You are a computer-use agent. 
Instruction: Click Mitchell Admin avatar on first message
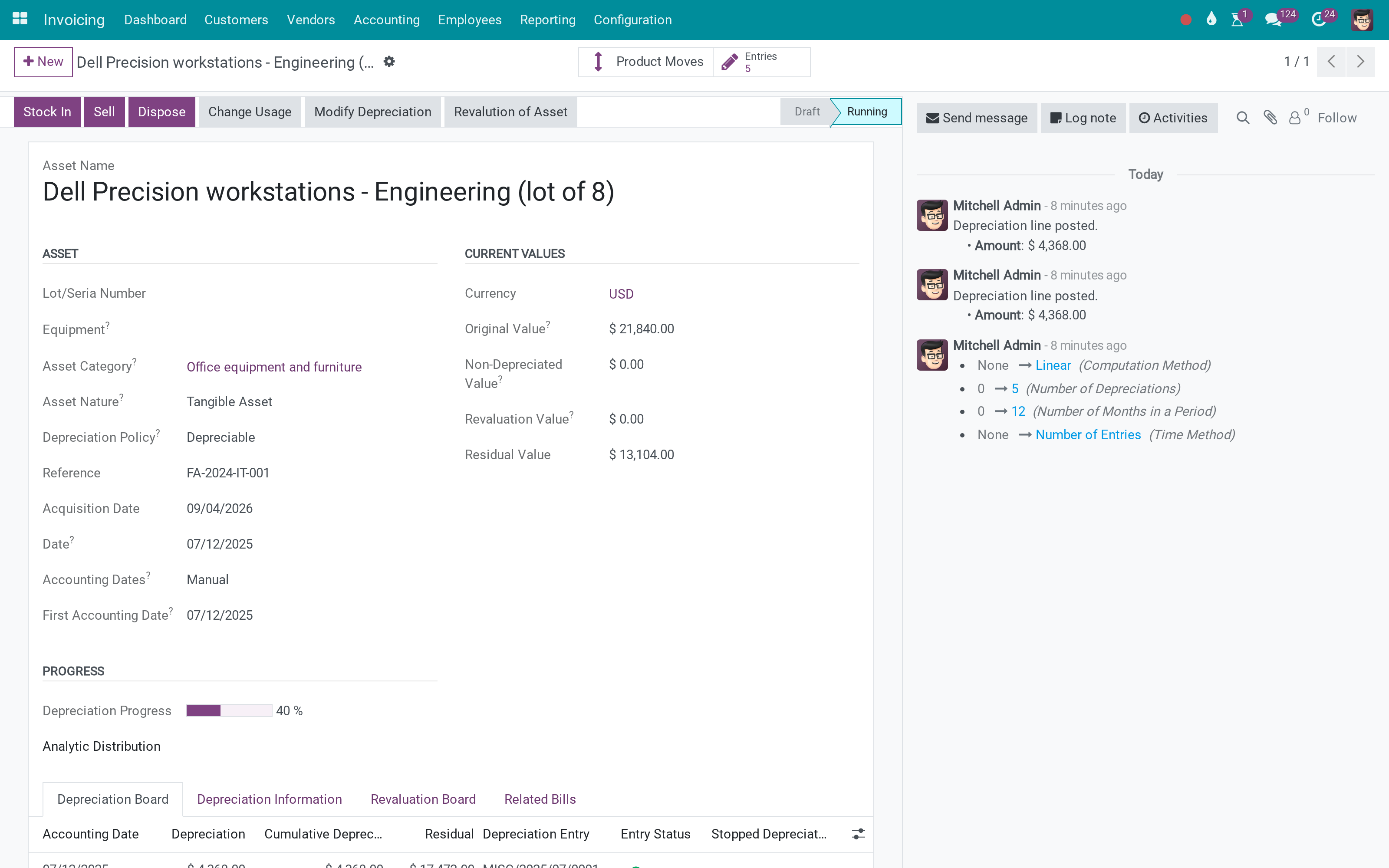tap(932, 215)
